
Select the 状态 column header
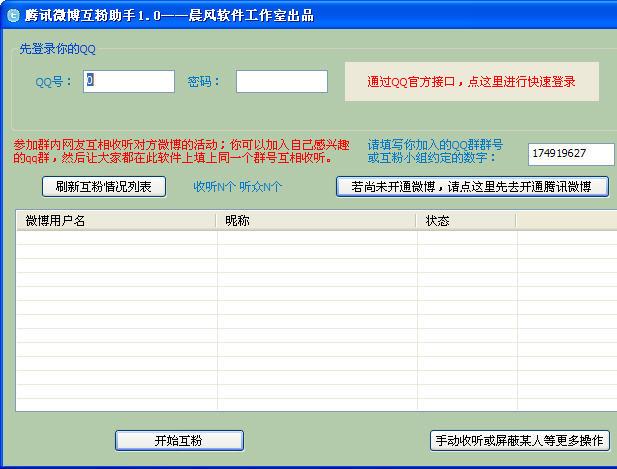[466, 221]
